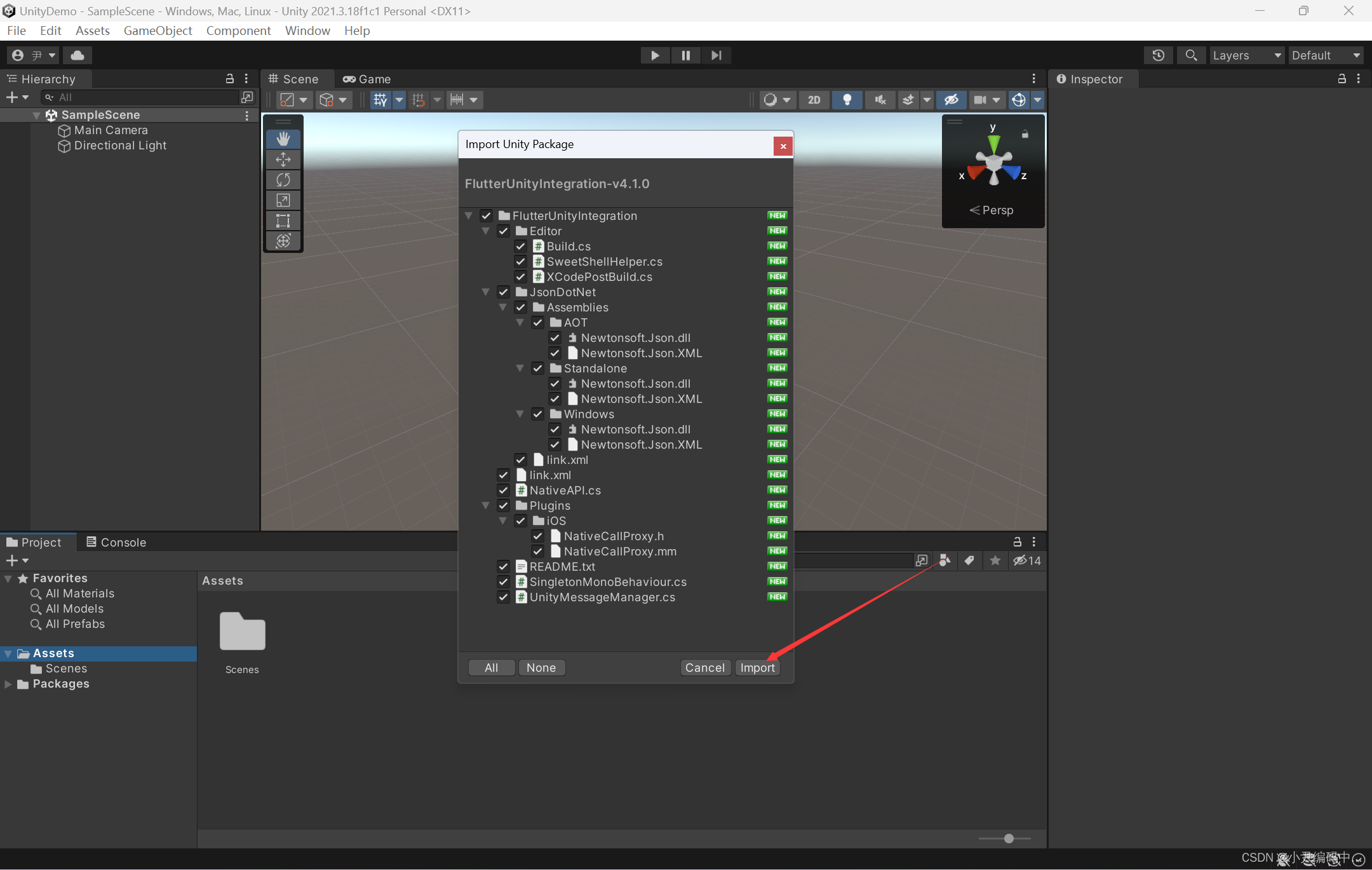Screen dimensions: 1372x870
Task: Collapse the Editor folder in import list
Action: [486, 231]
